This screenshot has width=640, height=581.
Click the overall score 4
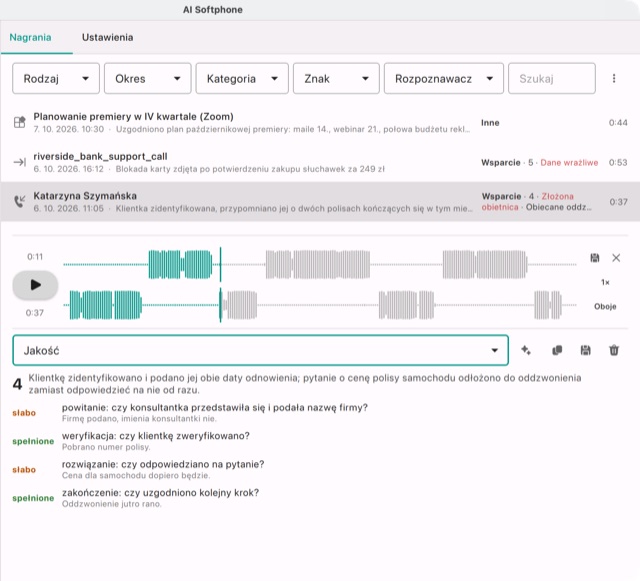(x=17, y=384)
